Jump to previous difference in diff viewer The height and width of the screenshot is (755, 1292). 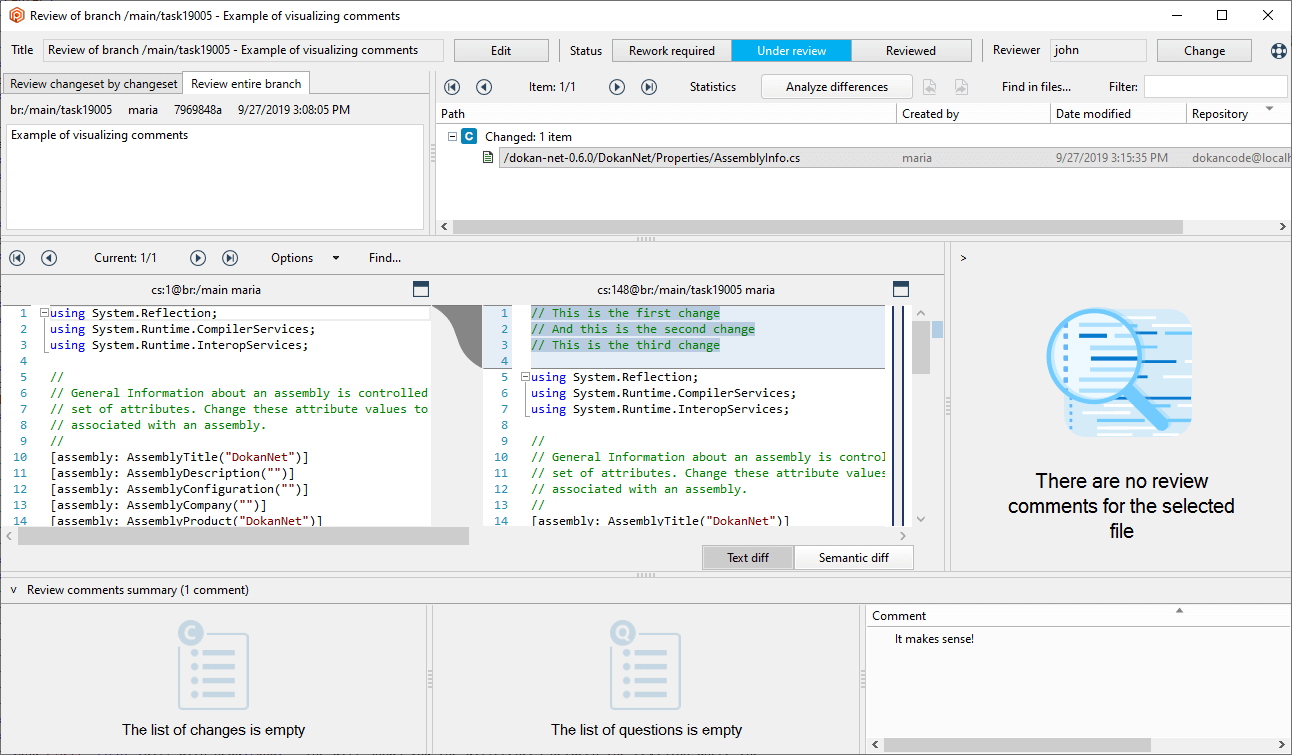pyautogui.click(x=49, y=258)
